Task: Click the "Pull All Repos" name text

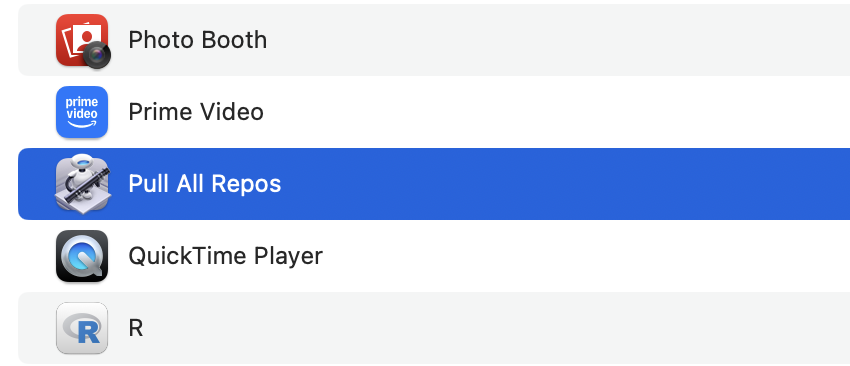Action: coord(204,184)
